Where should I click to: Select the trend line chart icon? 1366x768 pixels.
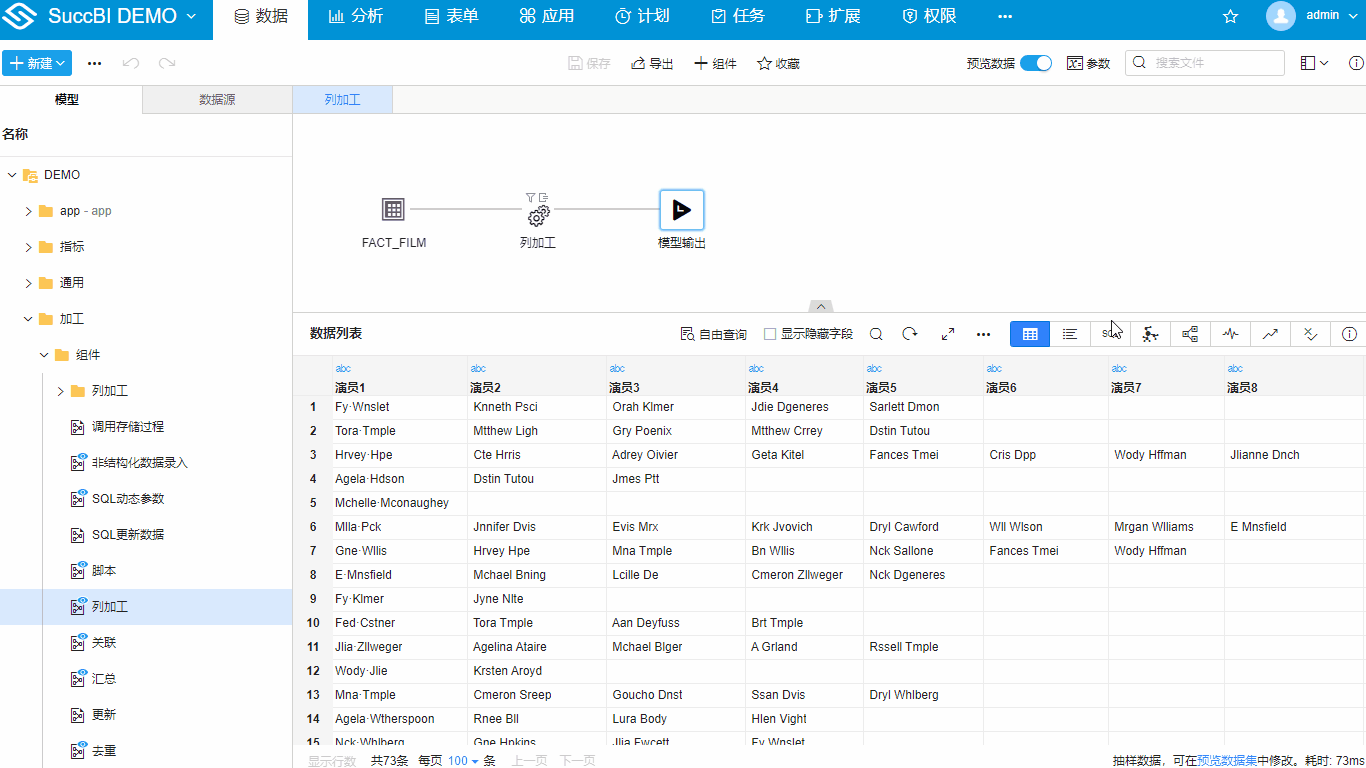pyautogui.click(x=1270, y=333)
